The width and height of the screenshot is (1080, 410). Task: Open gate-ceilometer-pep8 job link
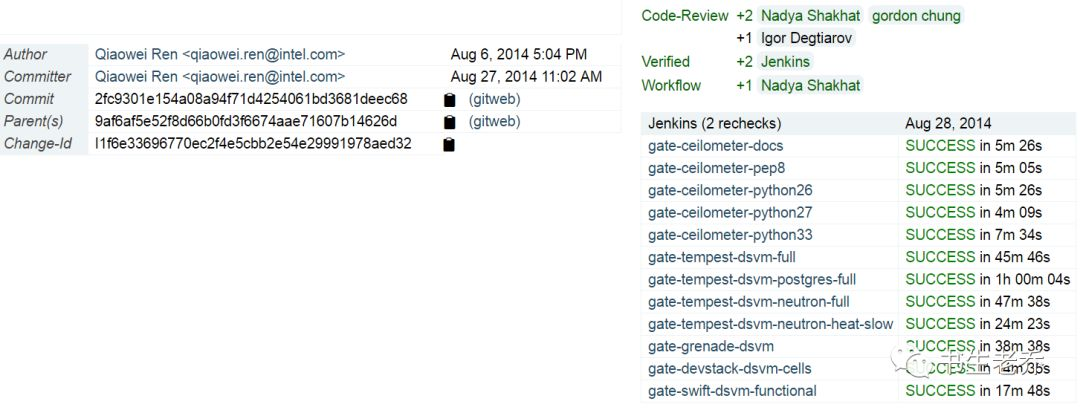click(x=716, y=168)
